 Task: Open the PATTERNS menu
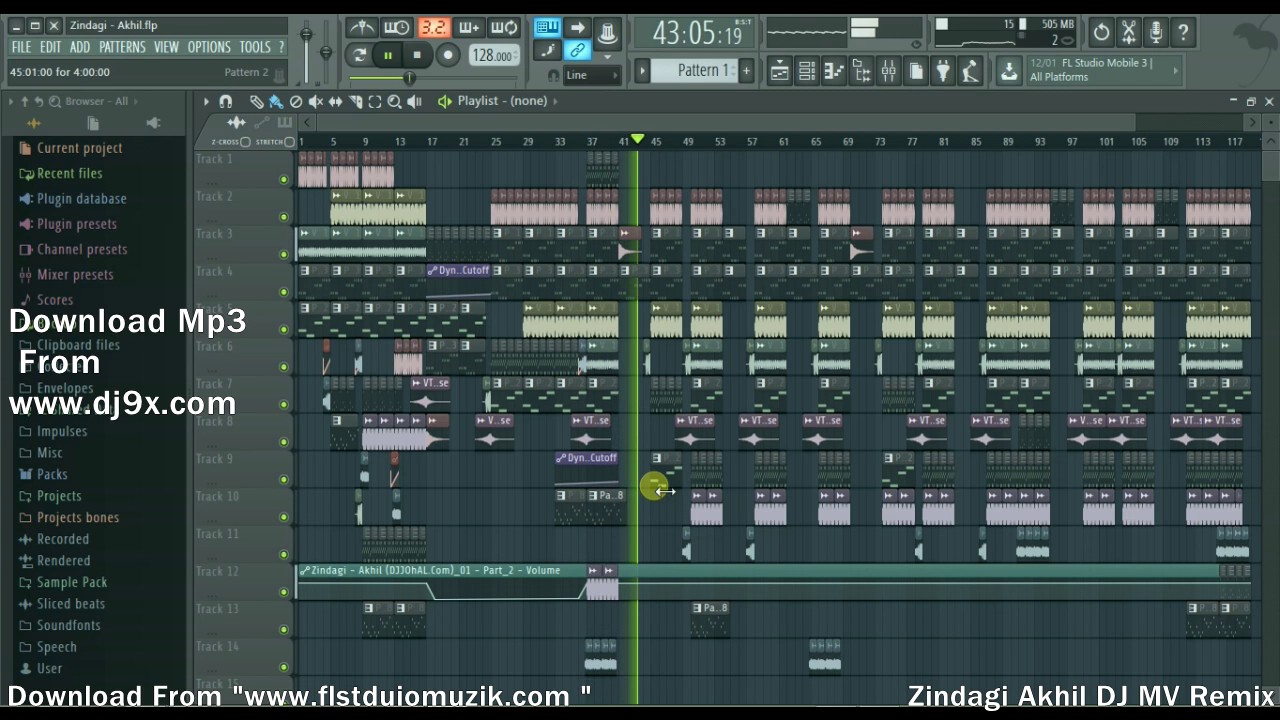pos(122,47)
